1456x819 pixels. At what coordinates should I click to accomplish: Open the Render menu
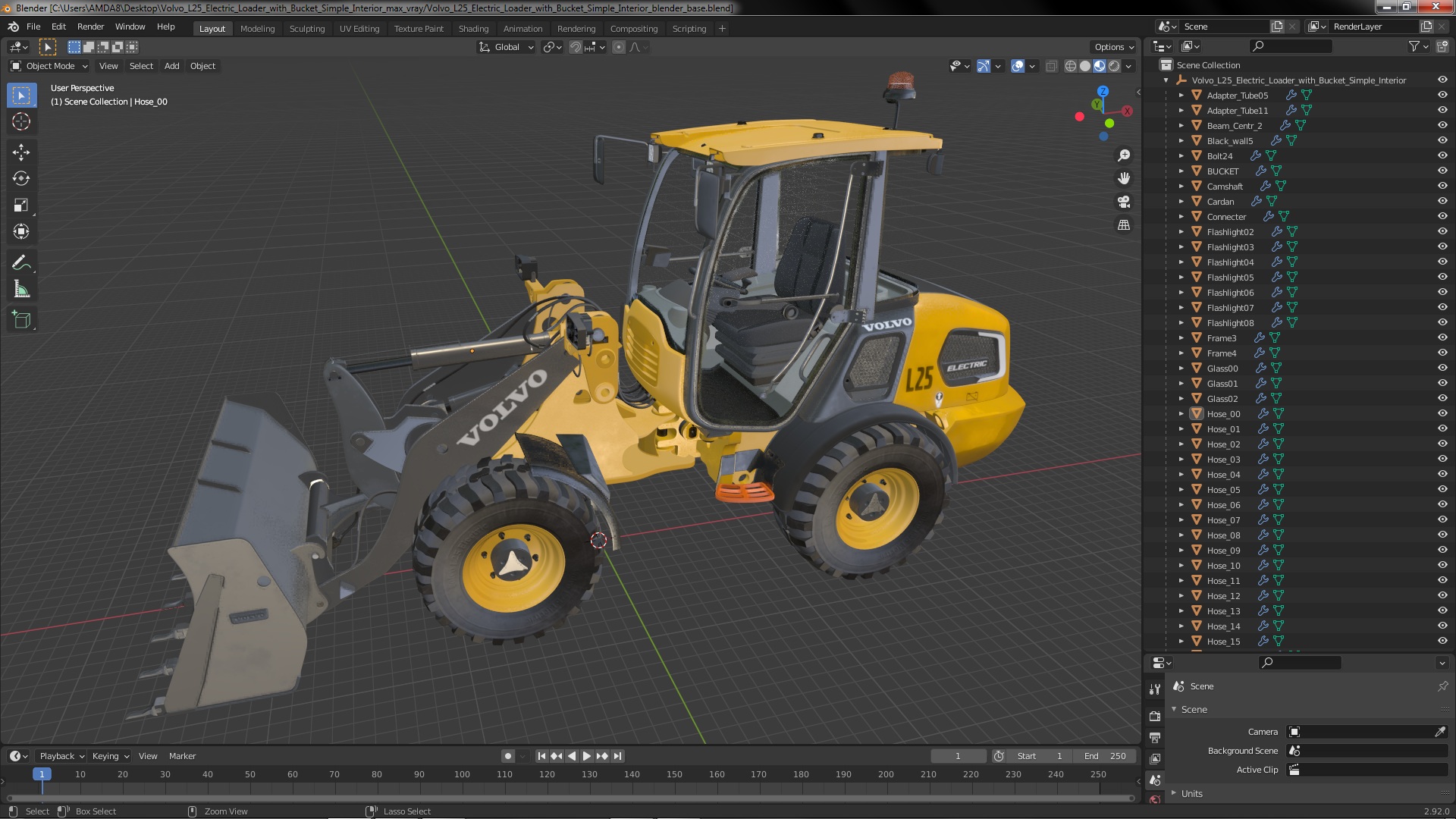(x=90, y=27)
